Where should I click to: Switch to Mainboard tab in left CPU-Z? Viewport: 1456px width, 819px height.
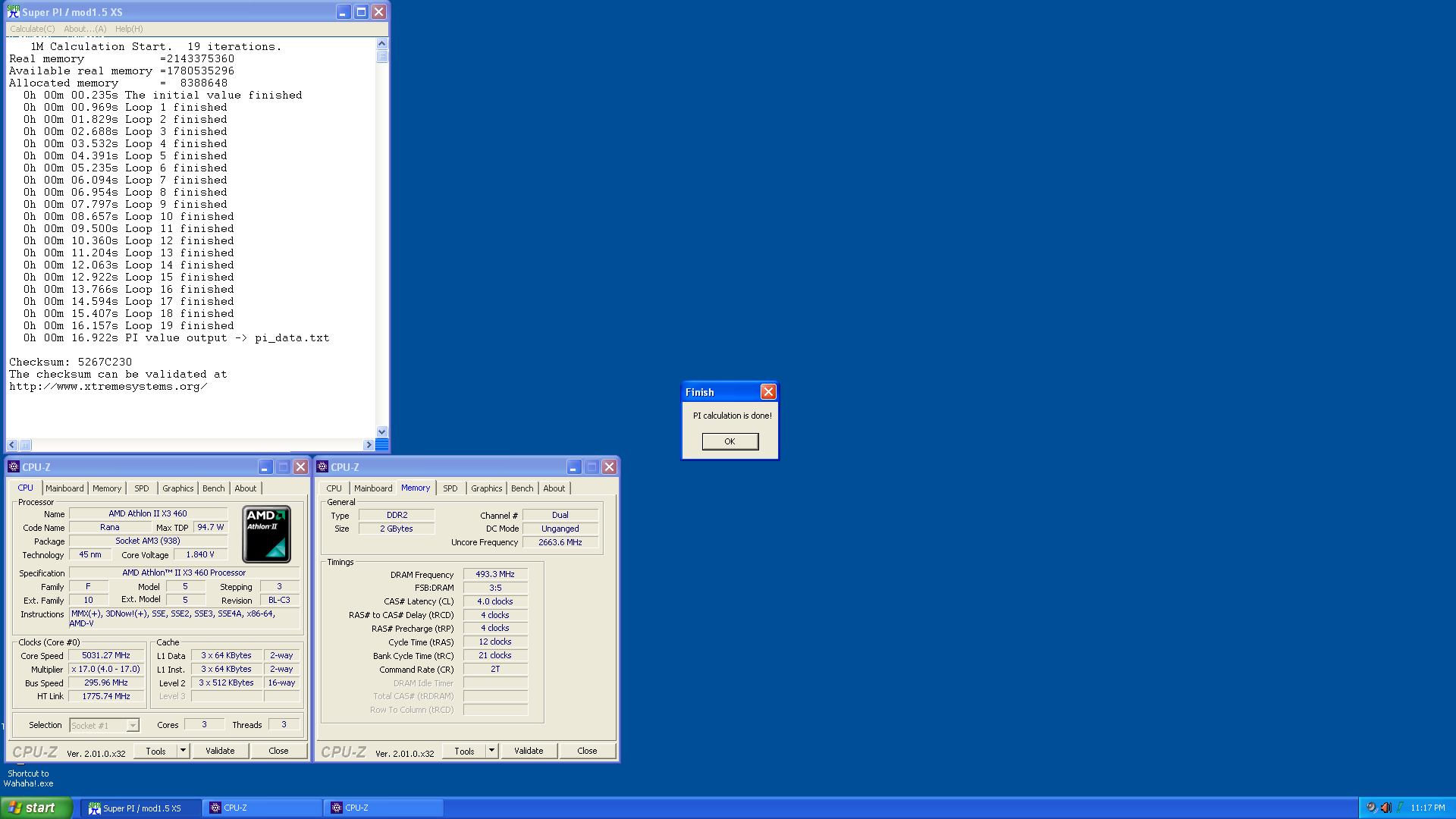click(64, 488)
